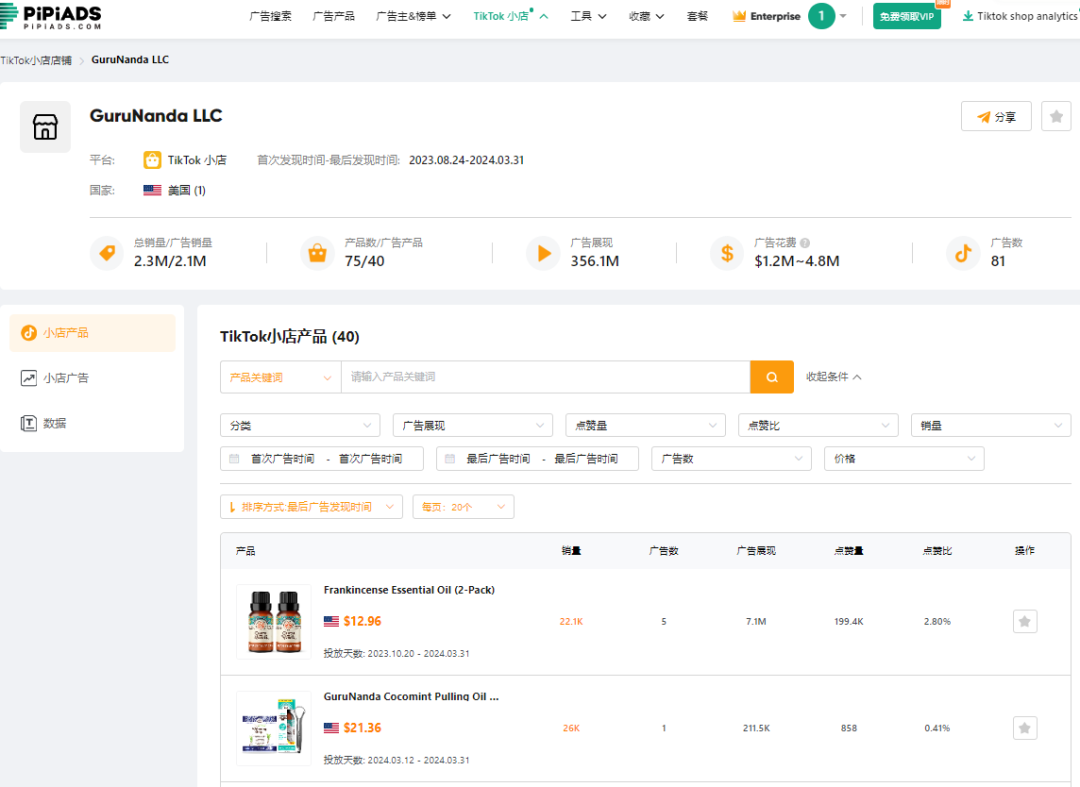The image size is (1080, 787).
Task: Open GuruNanda Cocomint Pulling Oil product title
Action: pyautogui.click(x=411, y=696)
